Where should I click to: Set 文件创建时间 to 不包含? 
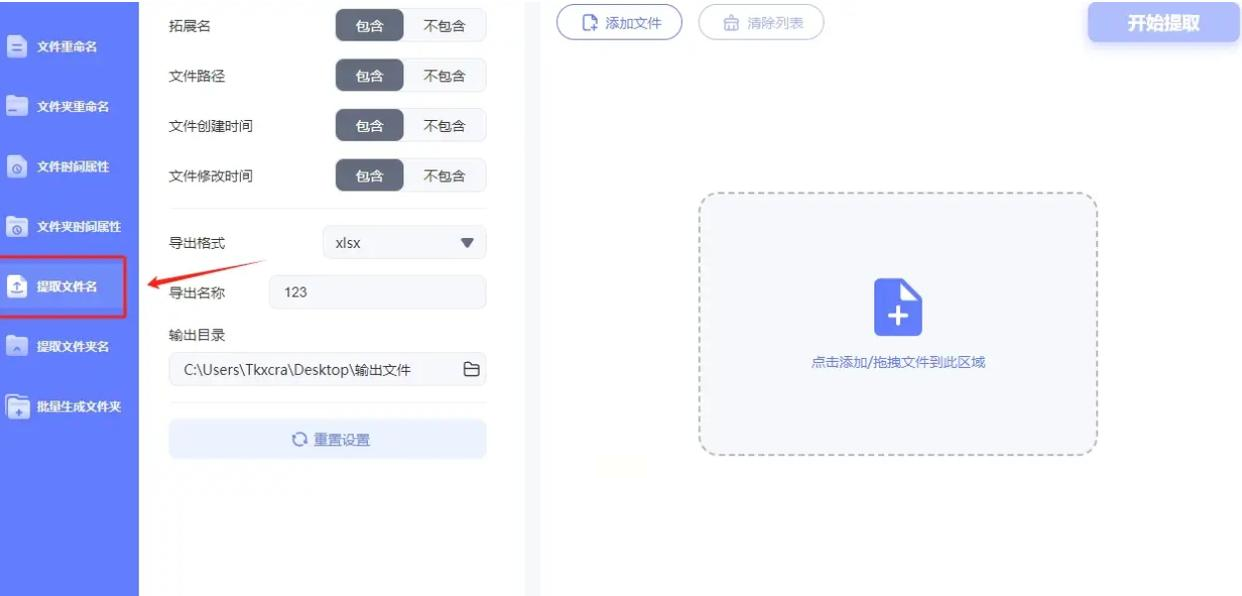tap(445, 126)
